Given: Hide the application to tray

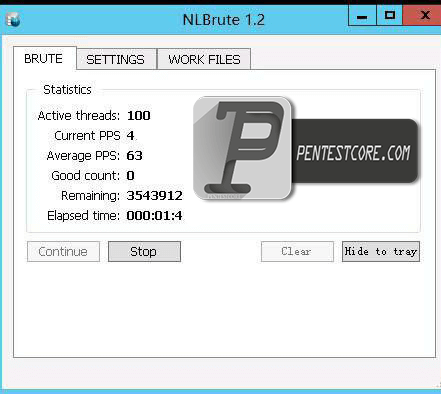Looking at the screenshot, I should (x=381, y=252).
